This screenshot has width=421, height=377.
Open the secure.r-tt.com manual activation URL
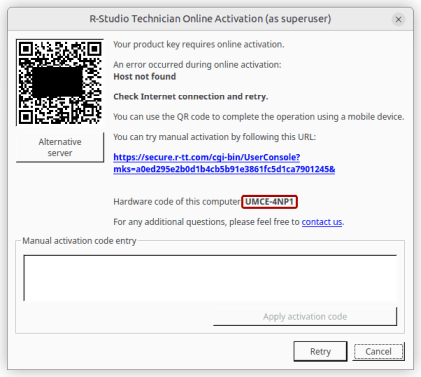224,163
